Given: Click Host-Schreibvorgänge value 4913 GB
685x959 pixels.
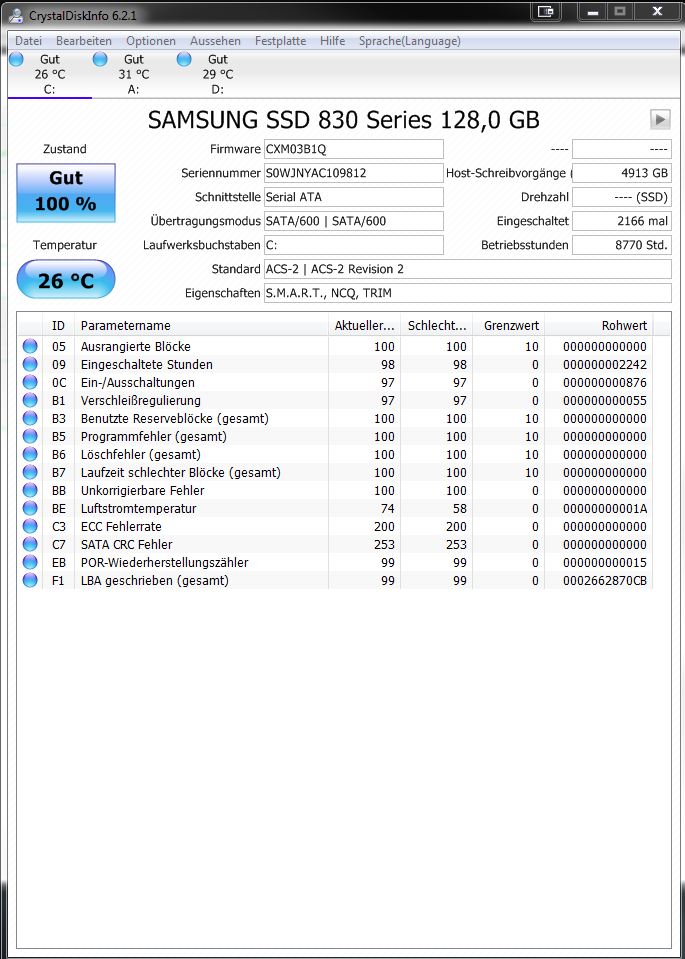Looking at the screenshot, I should (x=621, y=173).
